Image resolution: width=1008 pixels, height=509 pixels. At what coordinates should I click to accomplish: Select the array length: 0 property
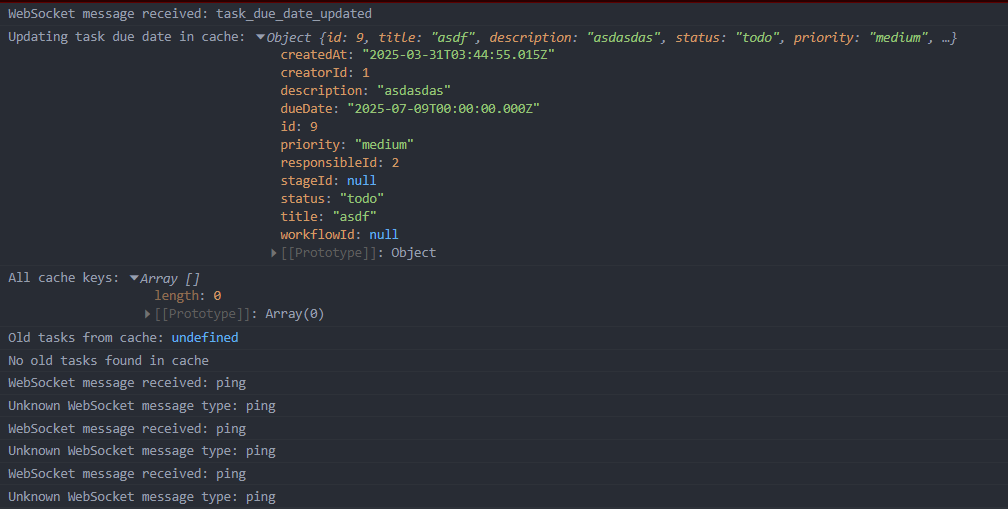tap(188, 296)
